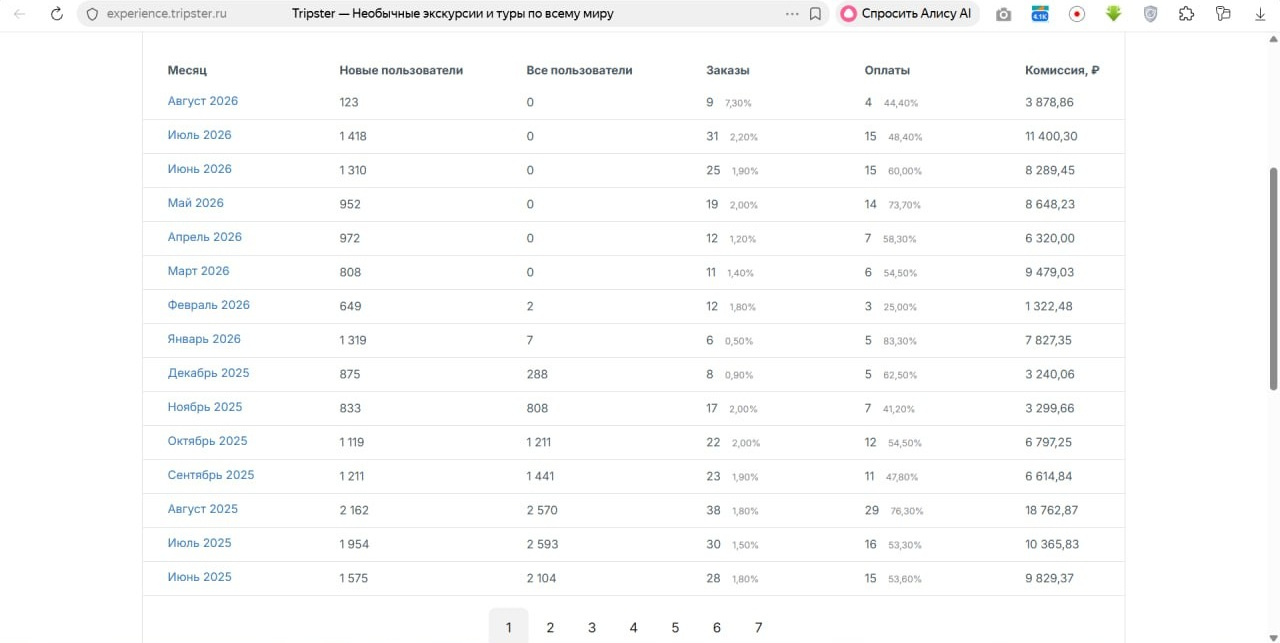Bookmark the page via the bookmark icon
Viewport: 1280px width, 643px height.
(x=816, y=14)
